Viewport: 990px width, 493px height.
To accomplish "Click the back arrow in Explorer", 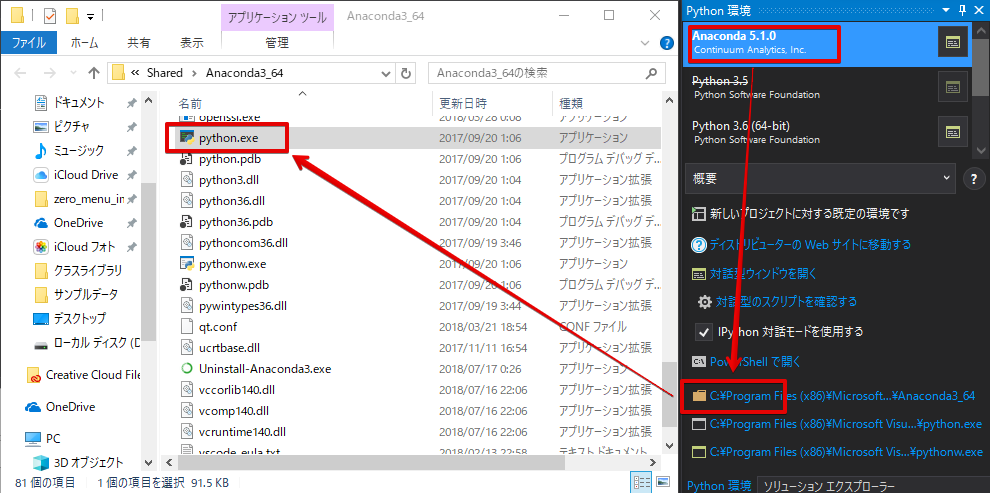I will point(20,73).
